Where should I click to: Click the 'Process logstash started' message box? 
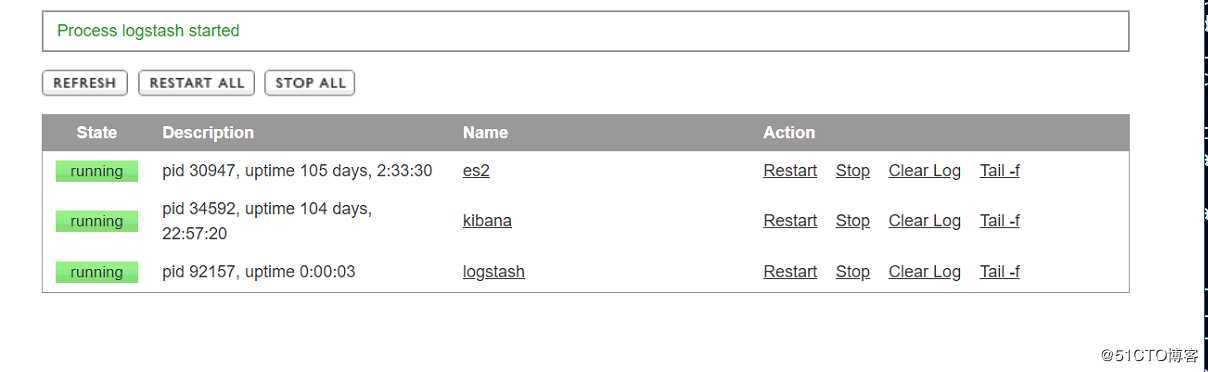(x=586, y=31)
